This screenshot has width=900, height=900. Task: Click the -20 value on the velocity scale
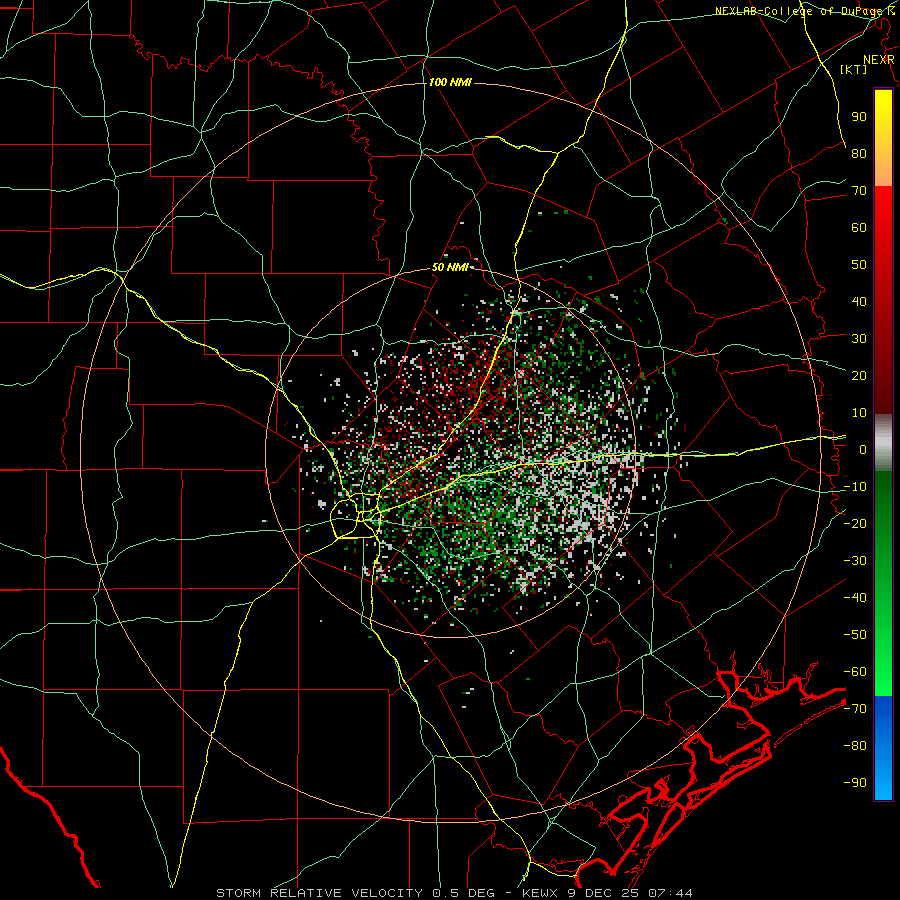click(x=855, y=523)
